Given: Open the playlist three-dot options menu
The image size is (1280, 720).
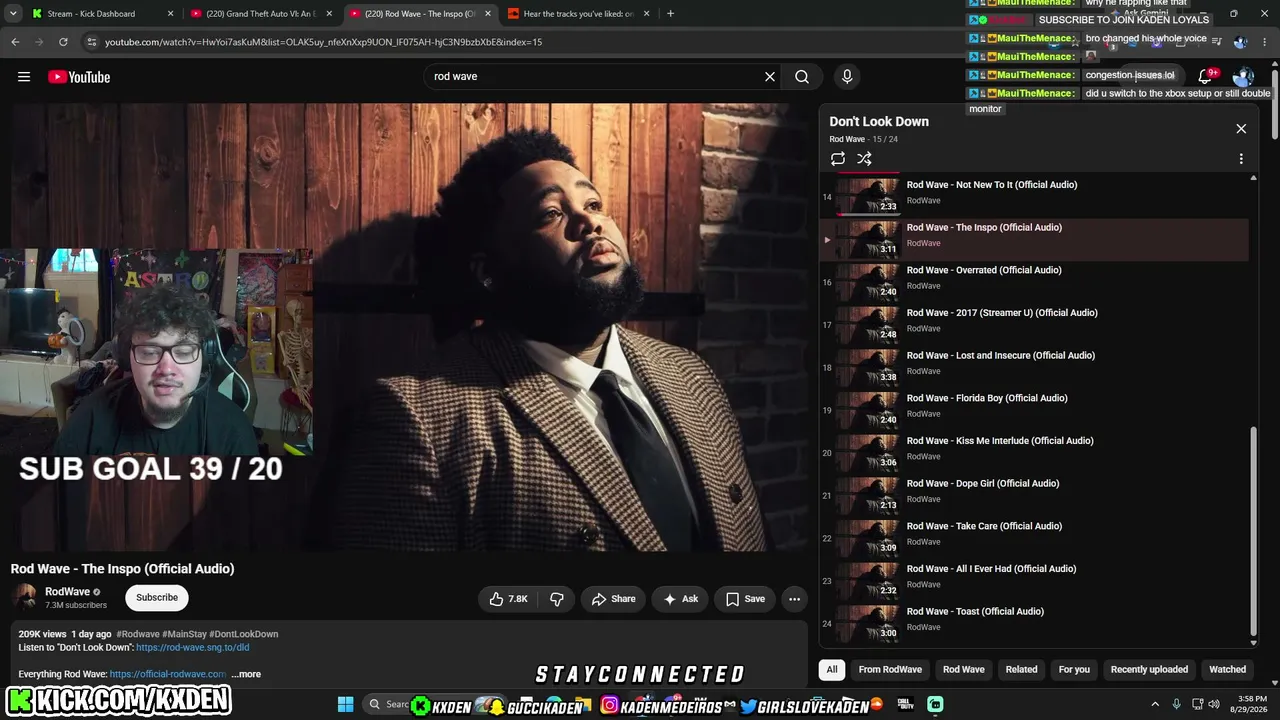Looking at the screenshot, I should click(1241, 159).
